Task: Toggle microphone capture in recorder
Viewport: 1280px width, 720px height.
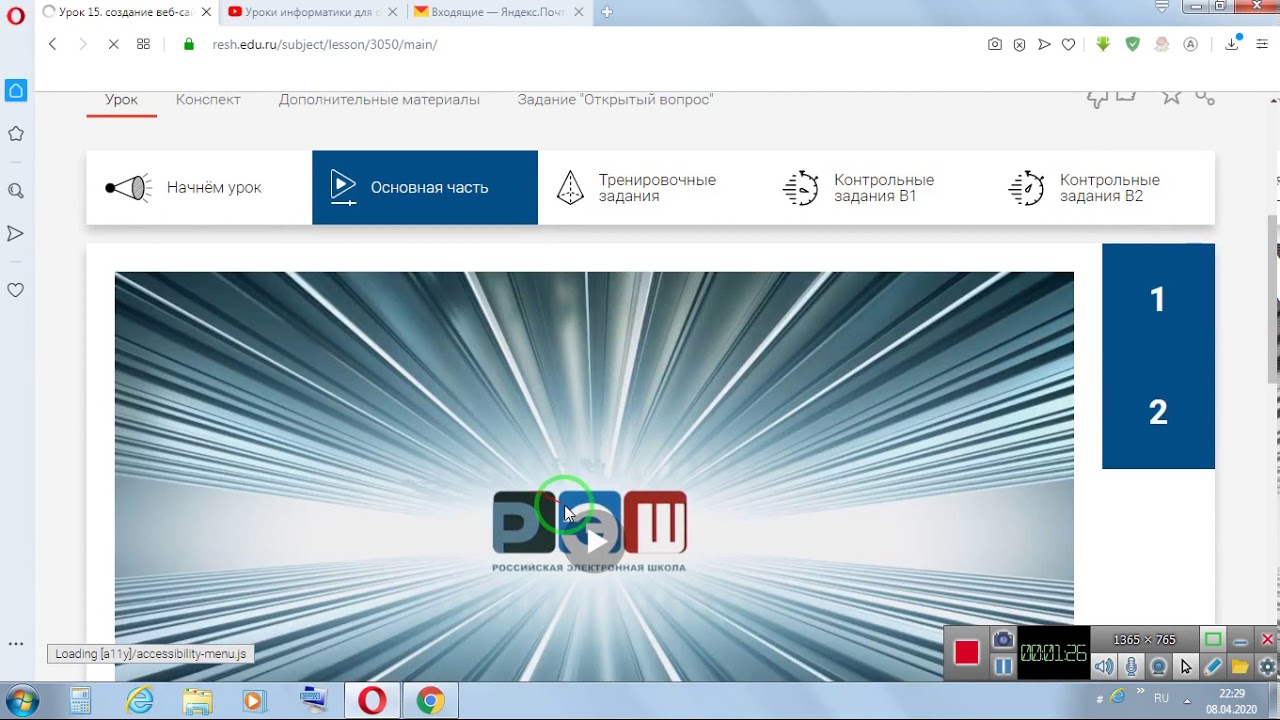Action: click(1131, 667)
